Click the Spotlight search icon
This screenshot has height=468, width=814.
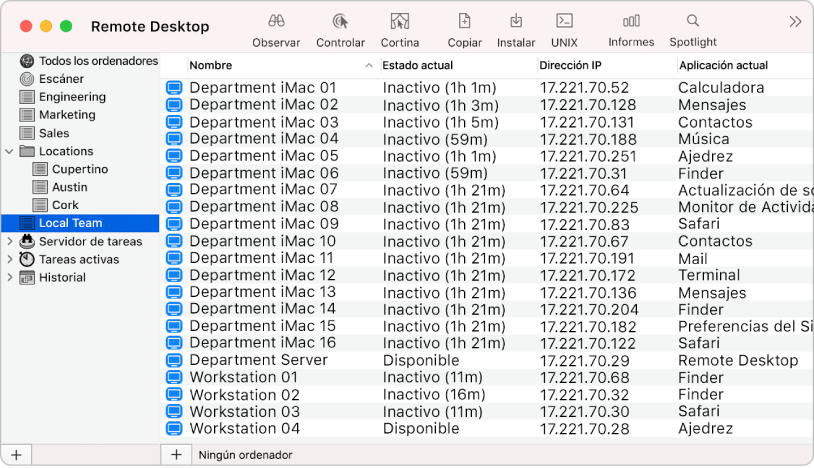coord(693,21)
